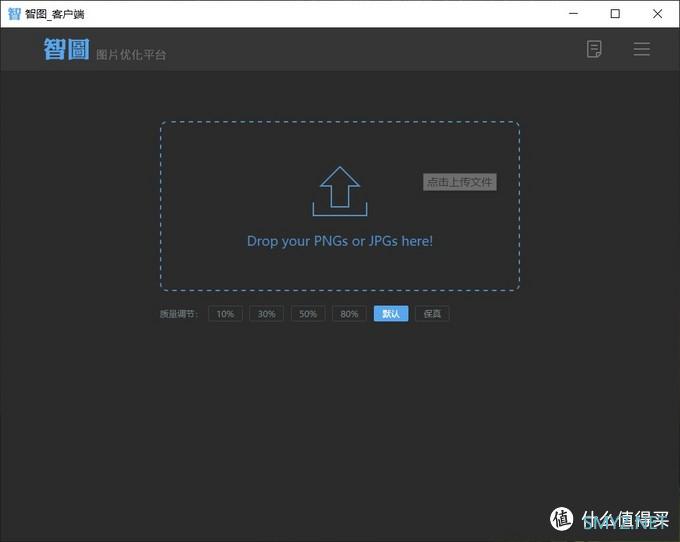
Task: Click the 图片优化平台 subtitle text
Action: pos(131,55)
